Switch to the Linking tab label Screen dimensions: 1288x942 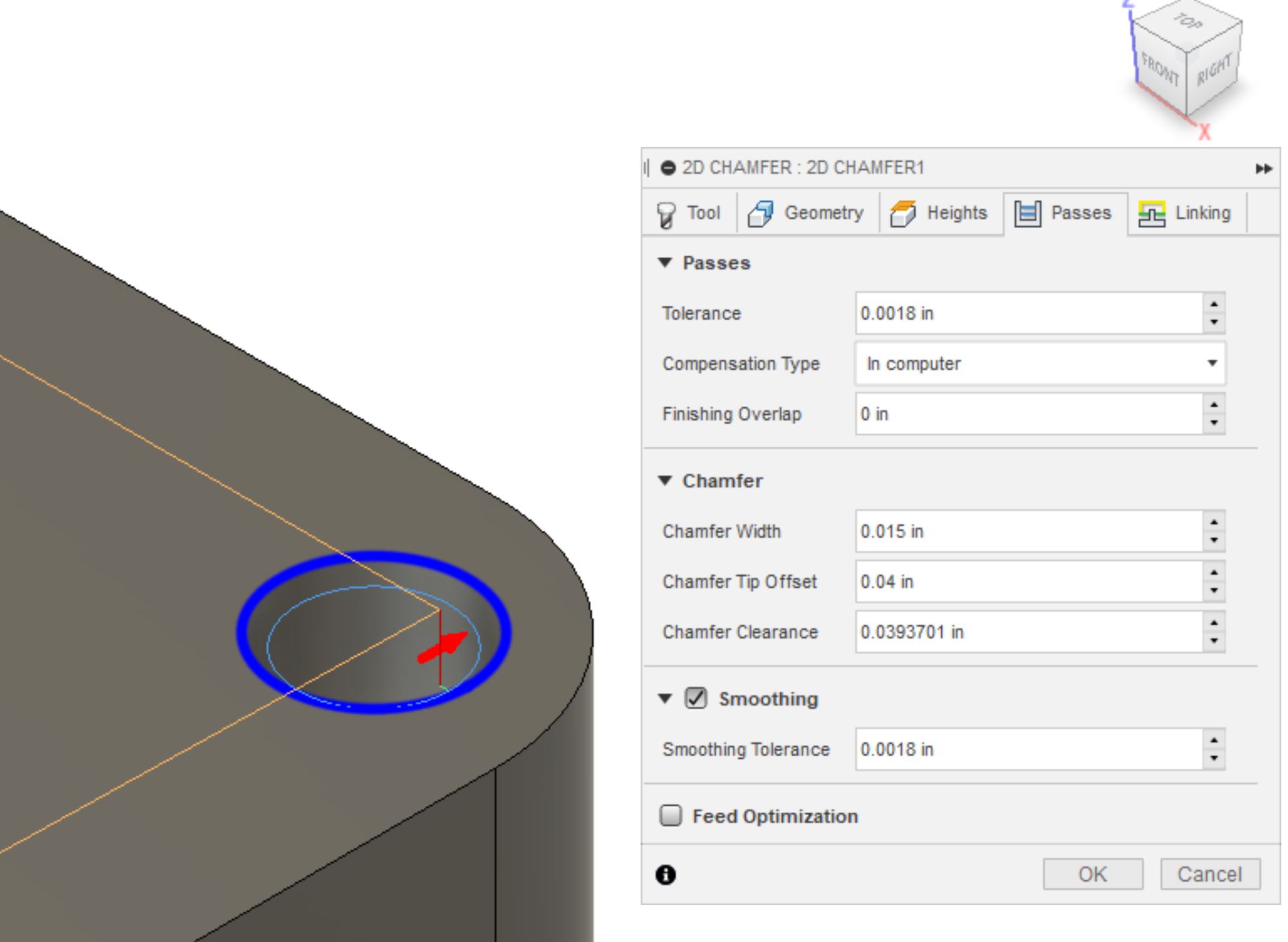[x=1203, y=213]
